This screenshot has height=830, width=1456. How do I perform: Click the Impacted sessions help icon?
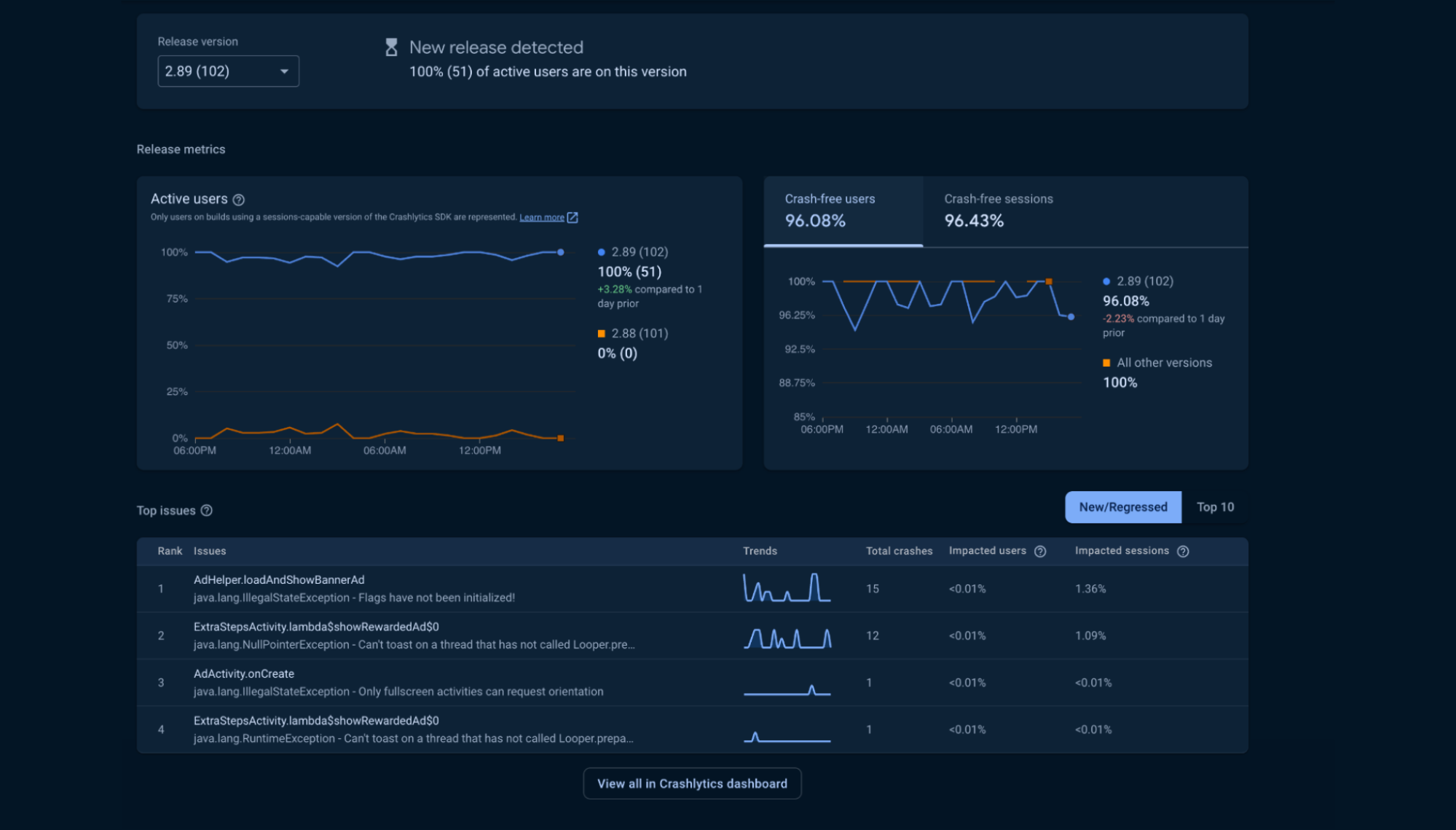point(1183,552)
